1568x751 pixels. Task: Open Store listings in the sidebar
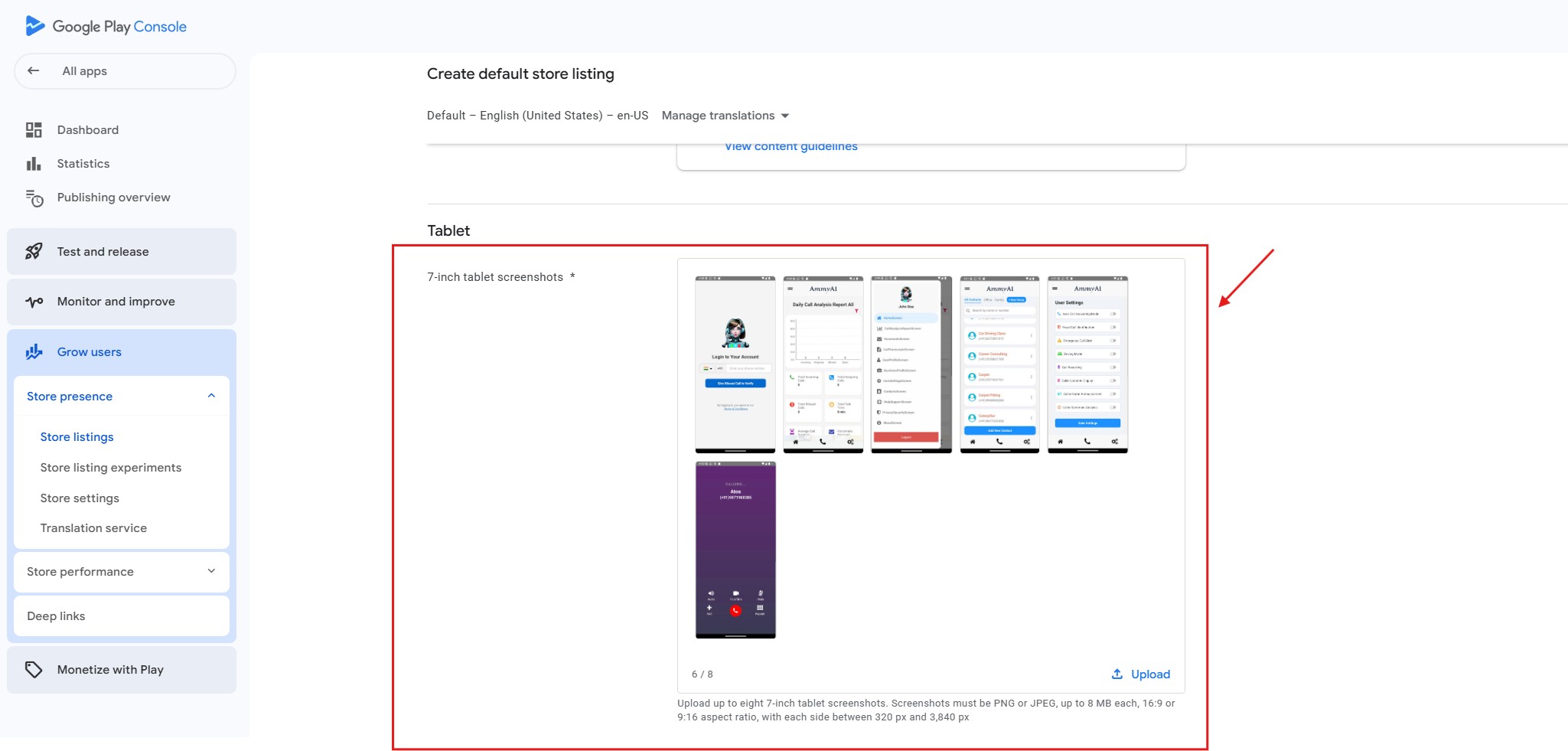77,437
